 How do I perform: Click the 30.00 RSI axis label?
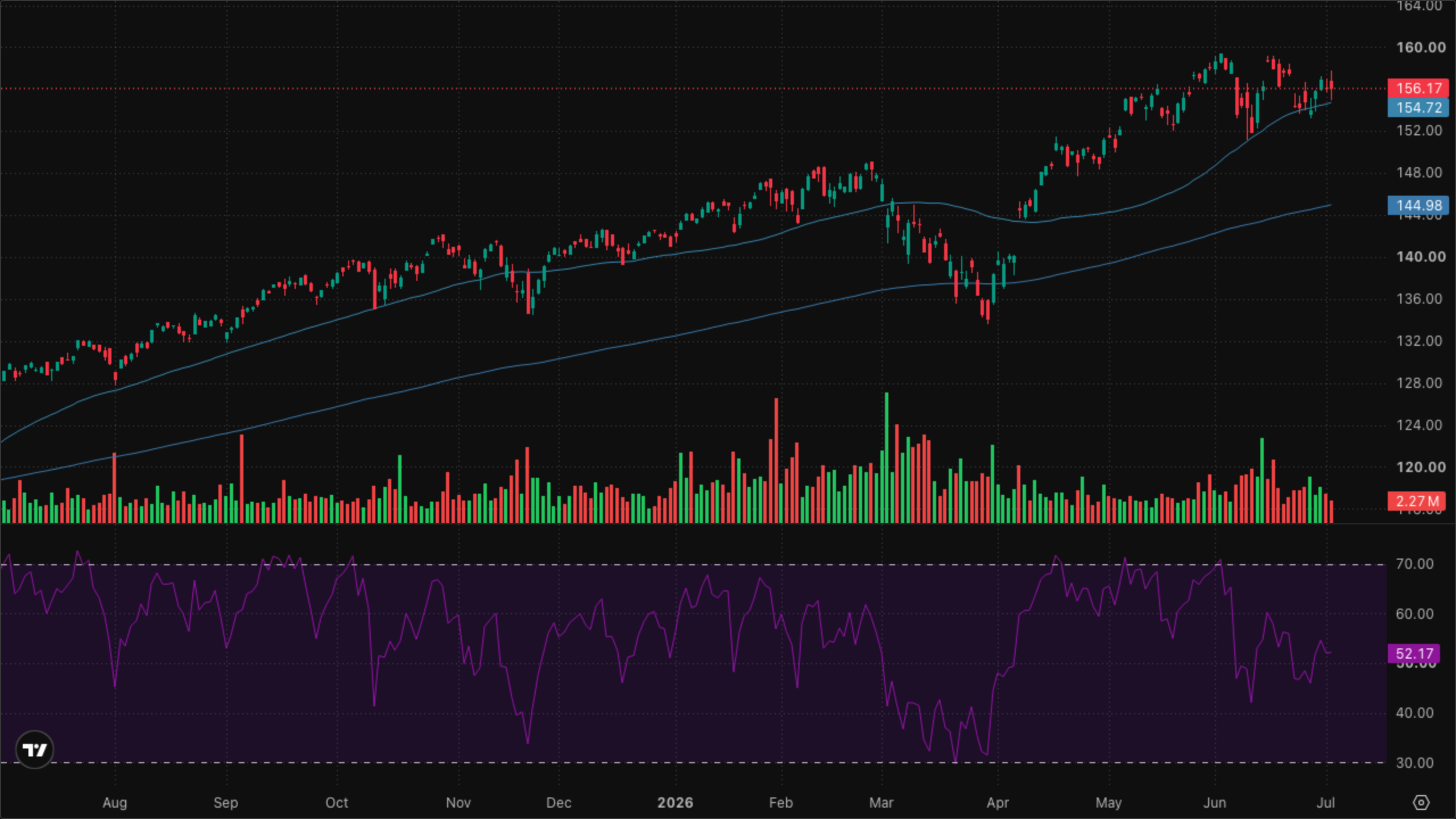coord(1414,763)
